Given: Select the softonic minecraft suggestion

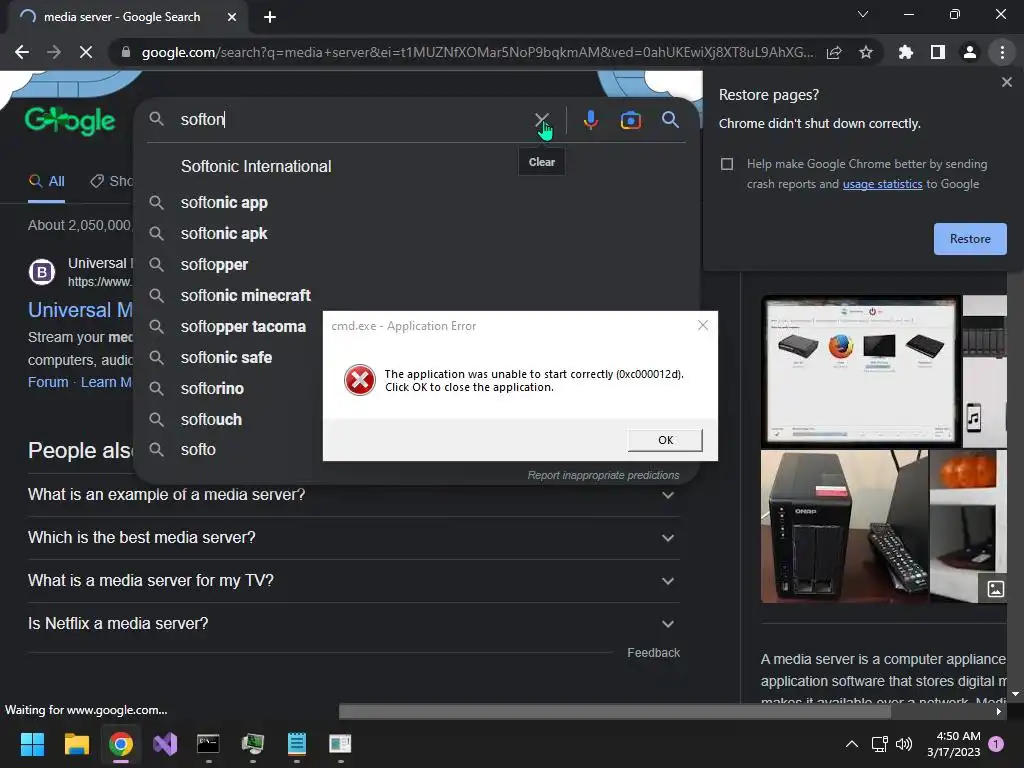Looking at the screenshot, I should [246, 295].
